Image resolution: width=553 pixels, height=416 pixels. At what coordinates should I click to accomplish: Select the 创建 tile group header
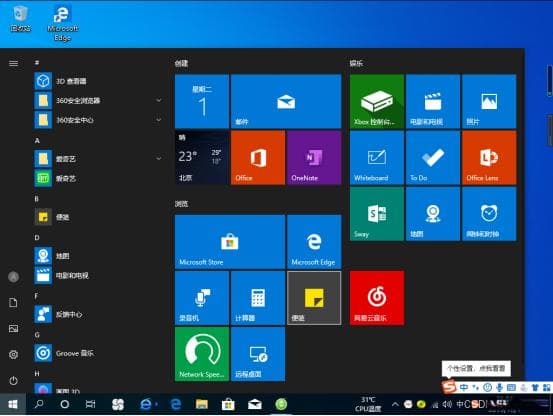(x=181, y=63)
